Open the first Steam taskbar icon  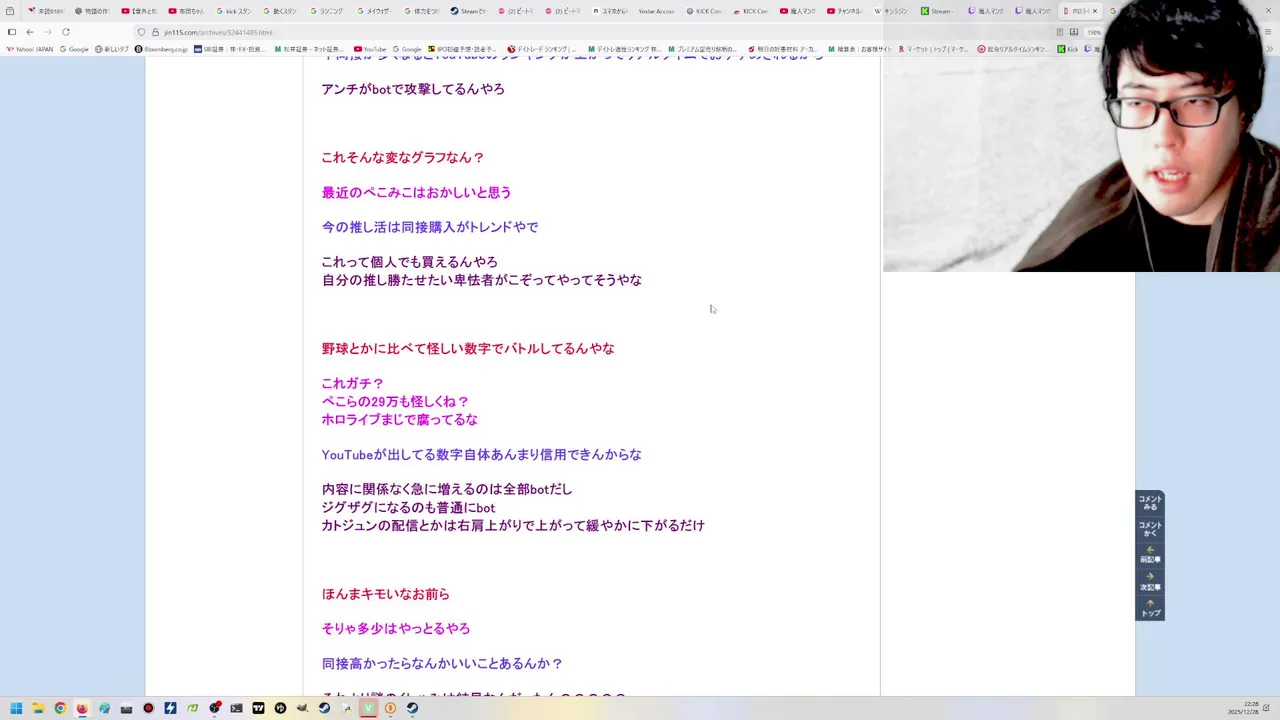pyautogui.click(x=324, y=708)
